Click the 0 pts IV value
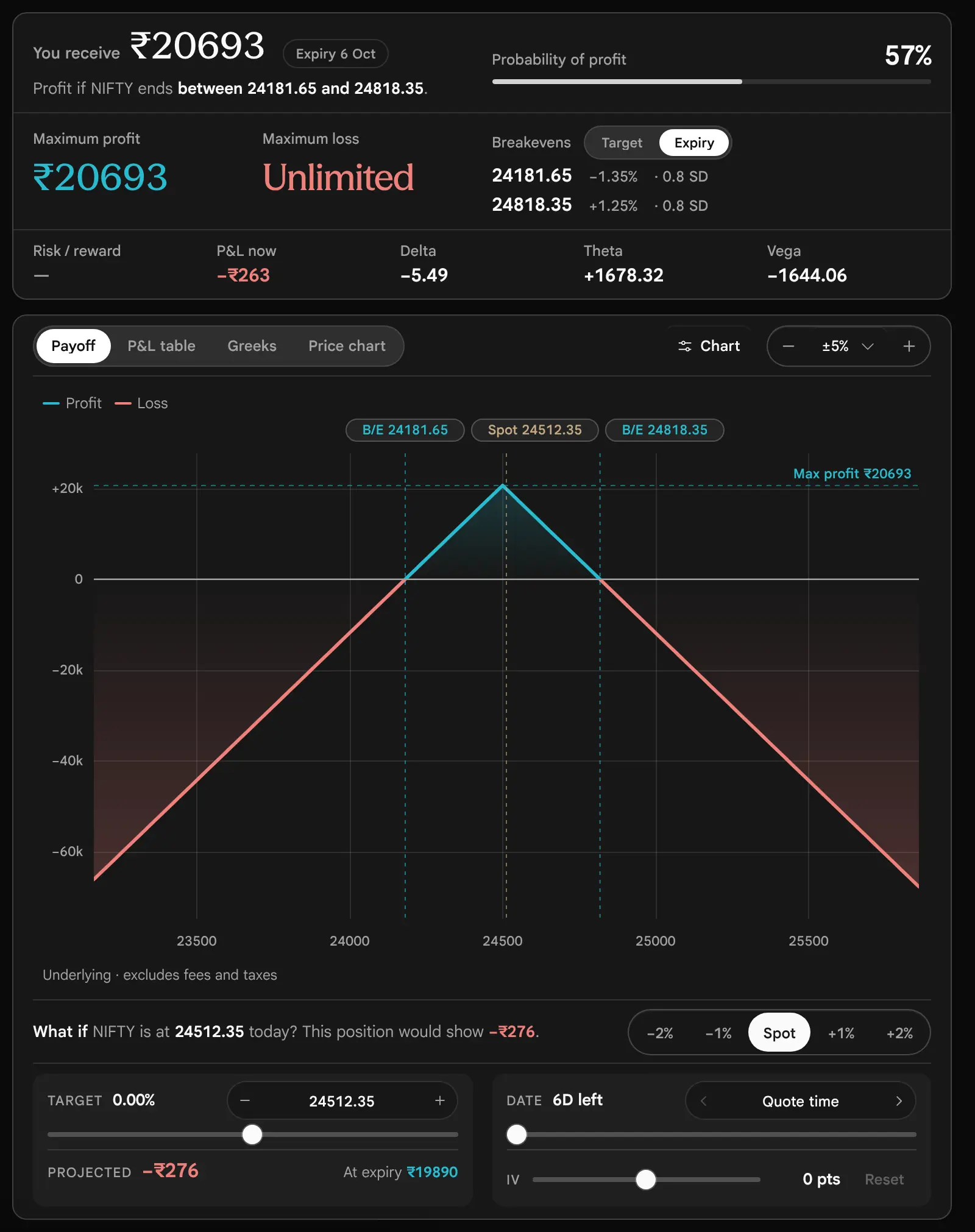 pos(821,1179)
